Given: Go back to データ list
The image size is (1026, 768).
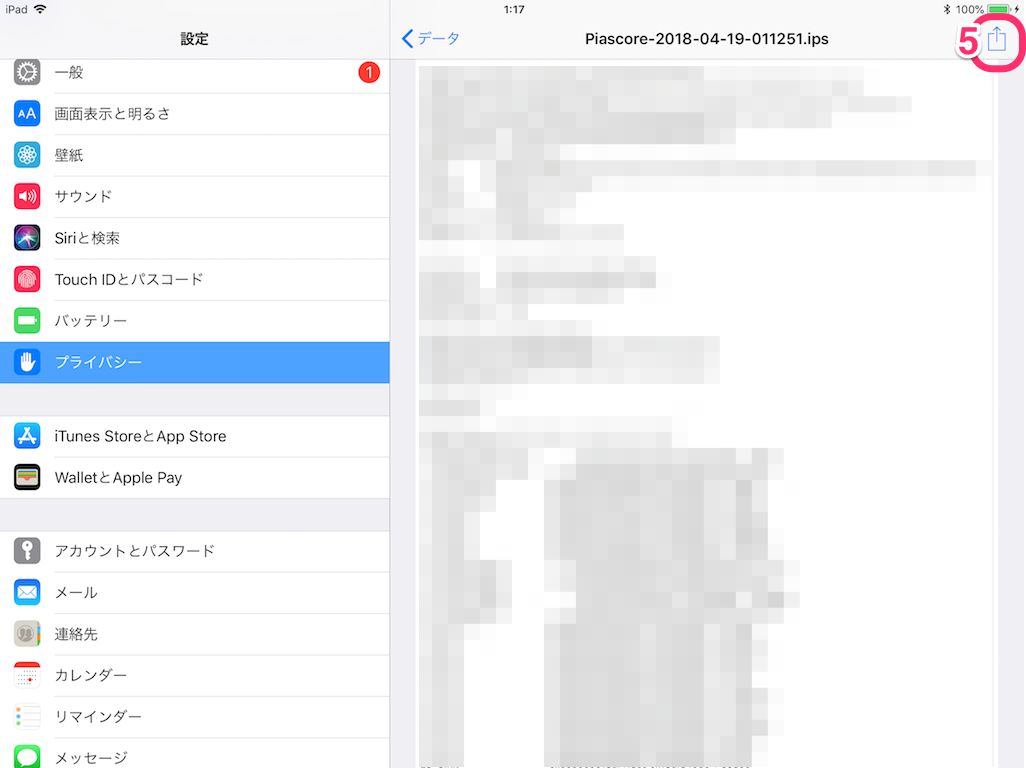Looking at the screenshot, I should click(431, 39).
